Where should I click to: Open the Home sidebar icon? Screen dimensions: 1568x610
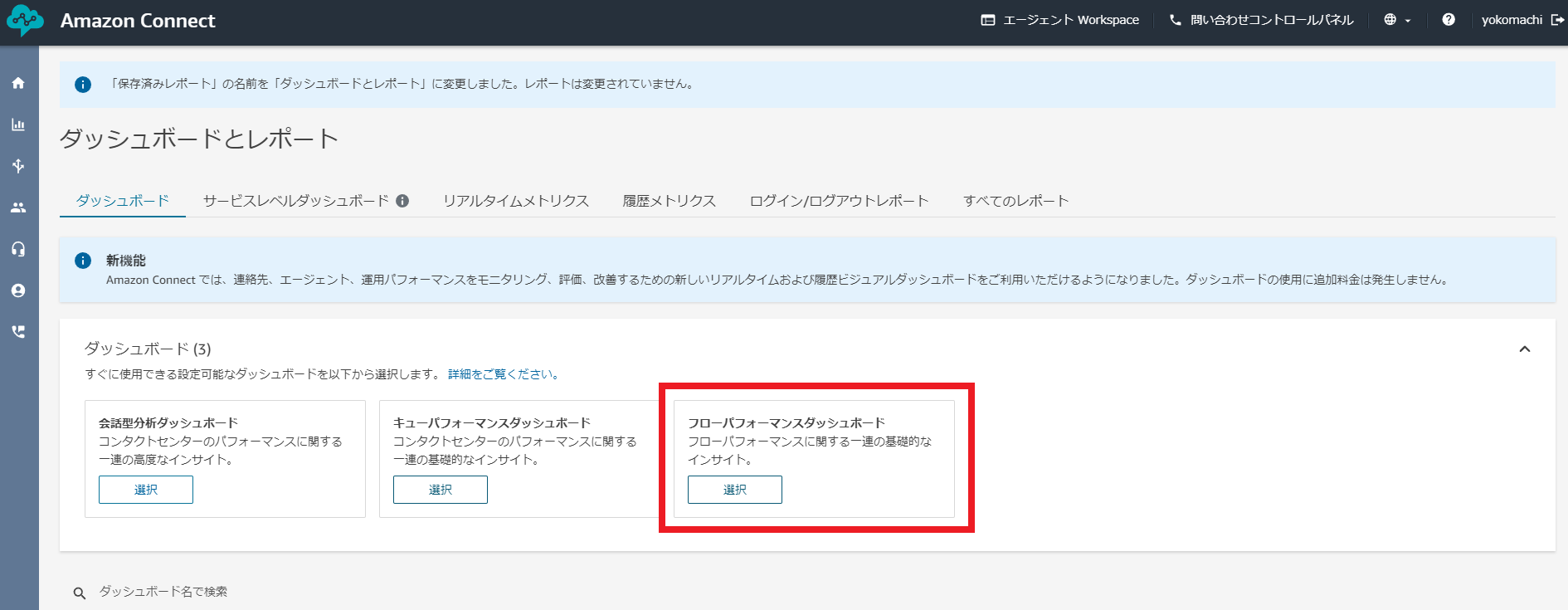[18, 83]
